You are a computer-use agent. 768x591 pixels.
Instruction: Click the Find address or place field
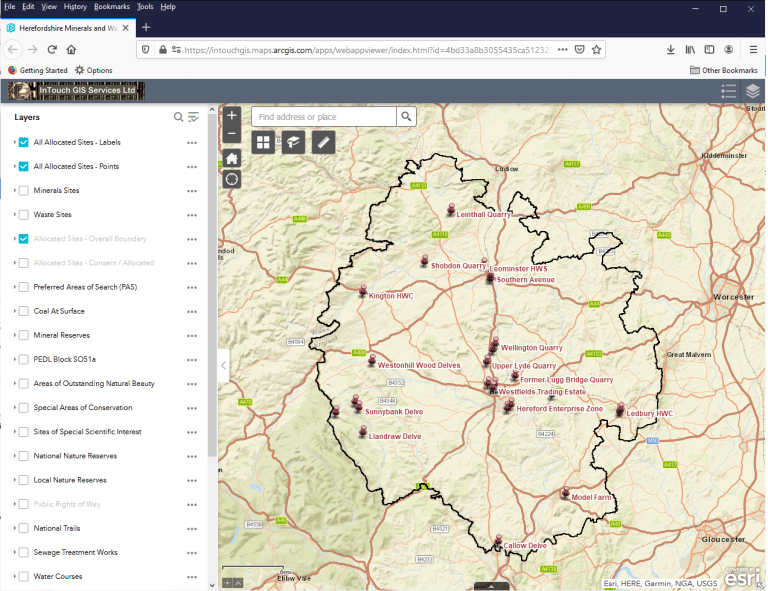tap(324, 117)
